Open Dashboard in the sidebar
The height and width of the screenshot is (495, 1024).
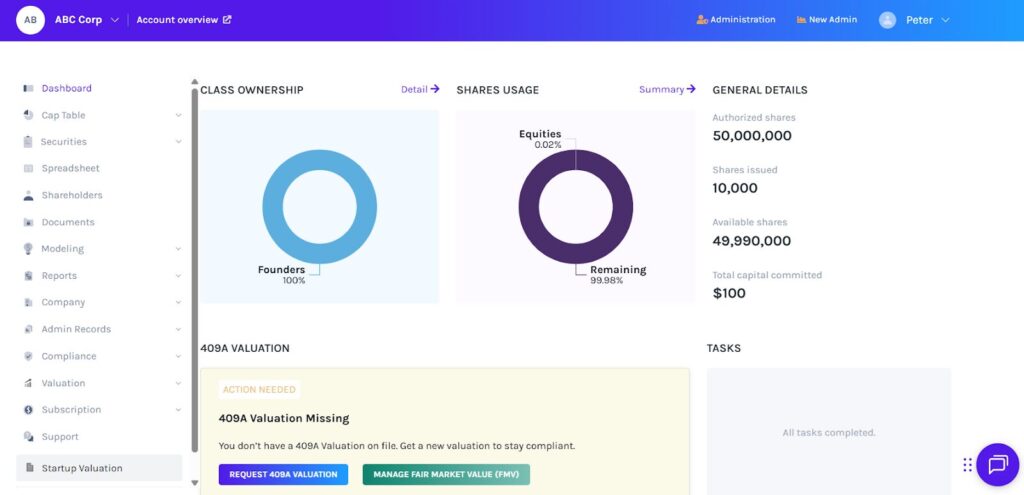click(66, 88)
